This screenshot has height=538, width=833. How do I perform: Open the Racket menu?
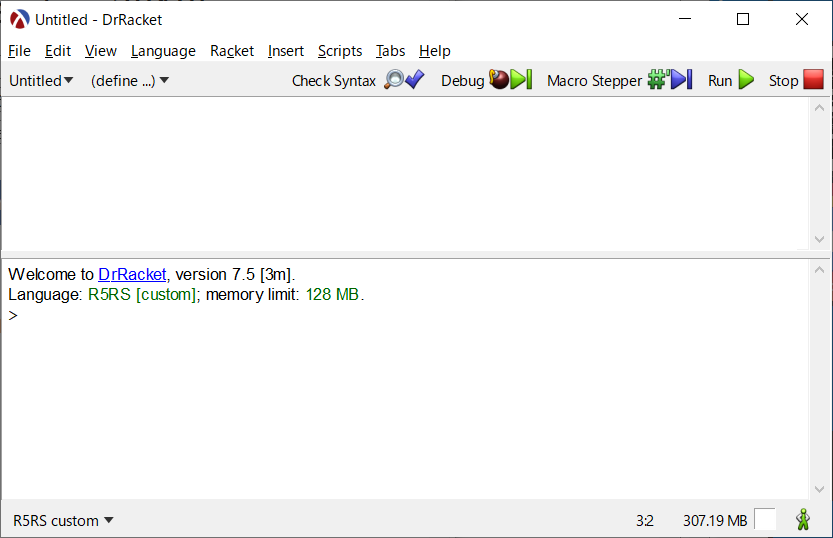(232, 51)
